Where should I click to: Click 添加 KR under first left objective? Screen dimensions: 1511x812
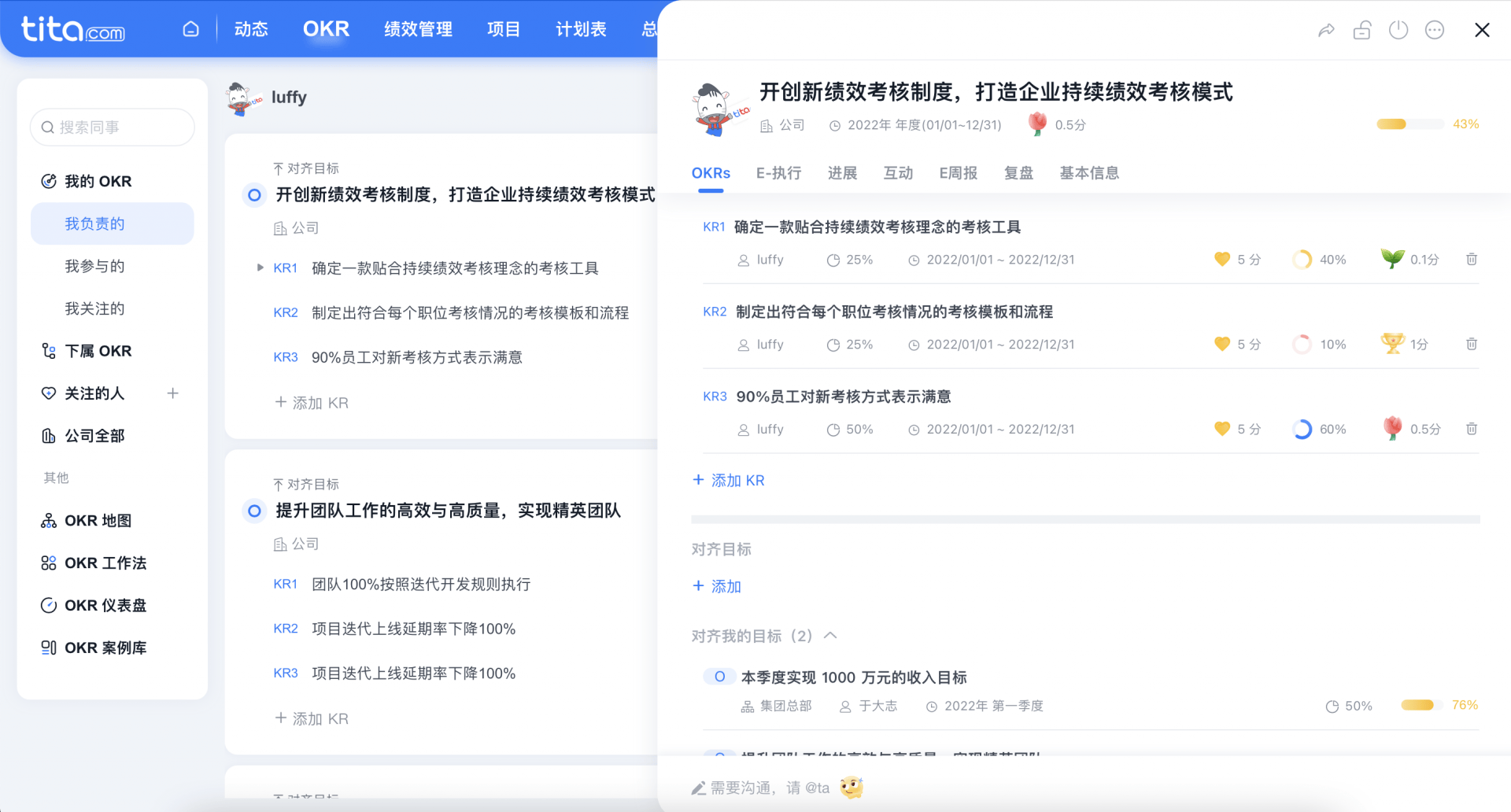pos(312,403)
